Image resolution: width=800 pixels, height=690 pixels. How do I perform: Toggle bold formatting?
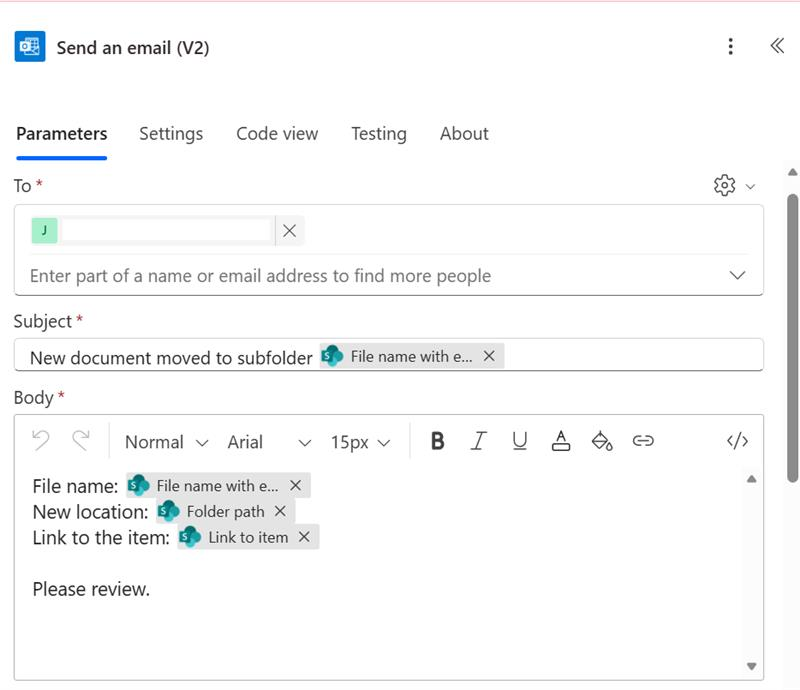tap(437, 441)
